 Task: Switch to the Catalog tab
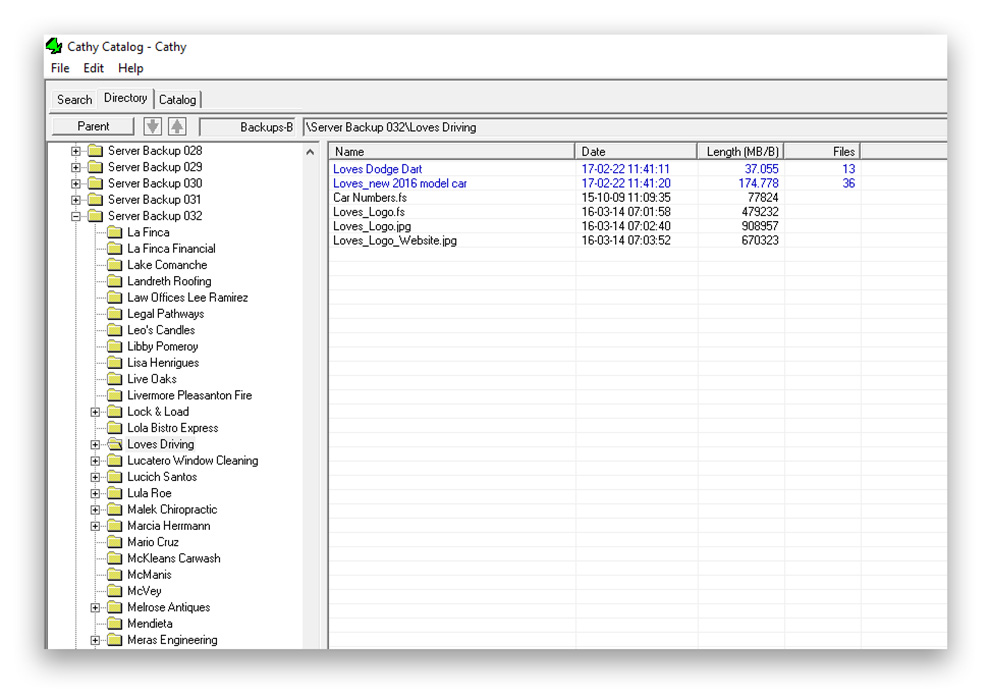[178, 99]
